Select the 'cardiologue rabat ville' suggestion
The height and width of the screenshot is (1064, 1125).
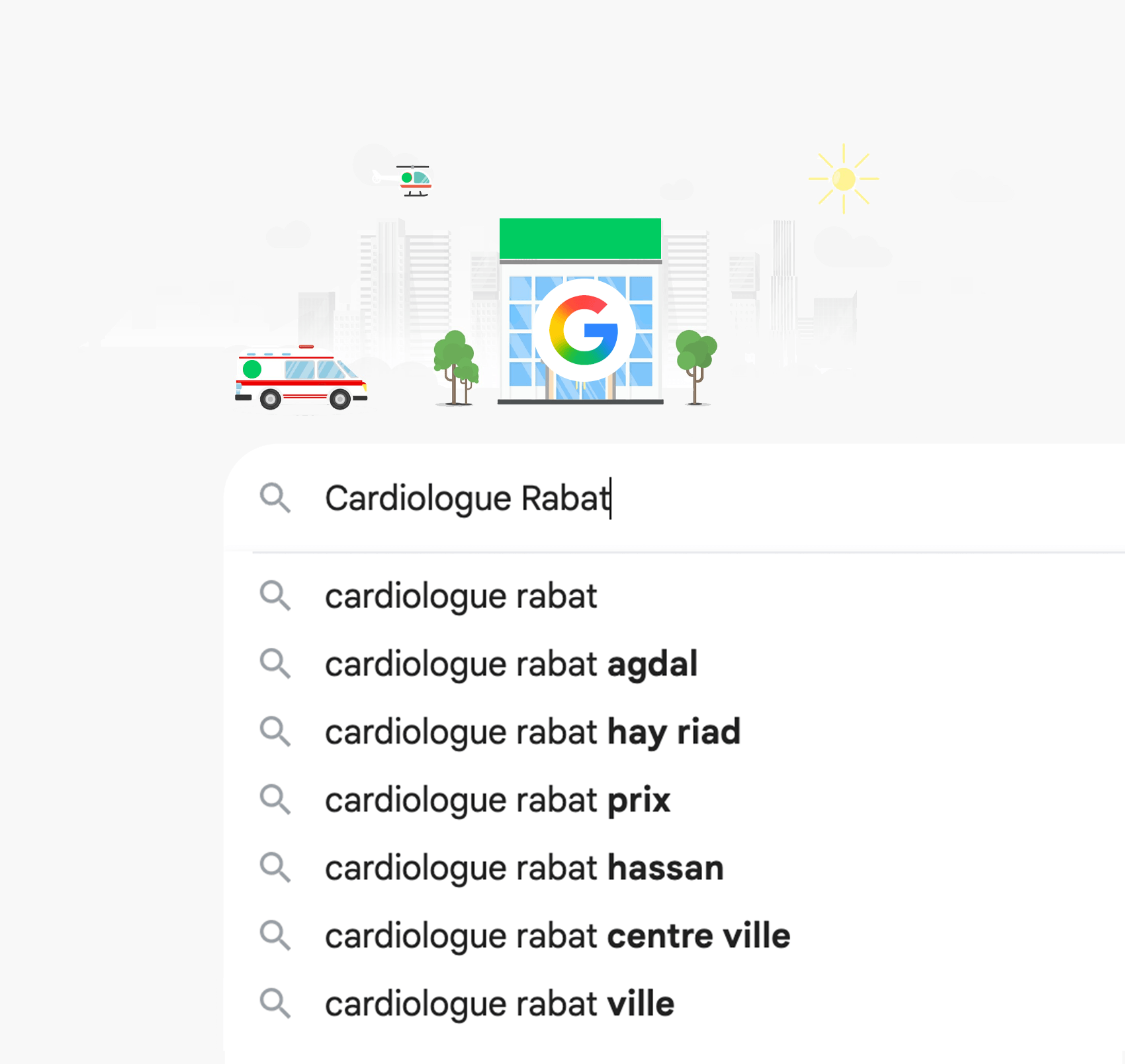coord(499,1003)
